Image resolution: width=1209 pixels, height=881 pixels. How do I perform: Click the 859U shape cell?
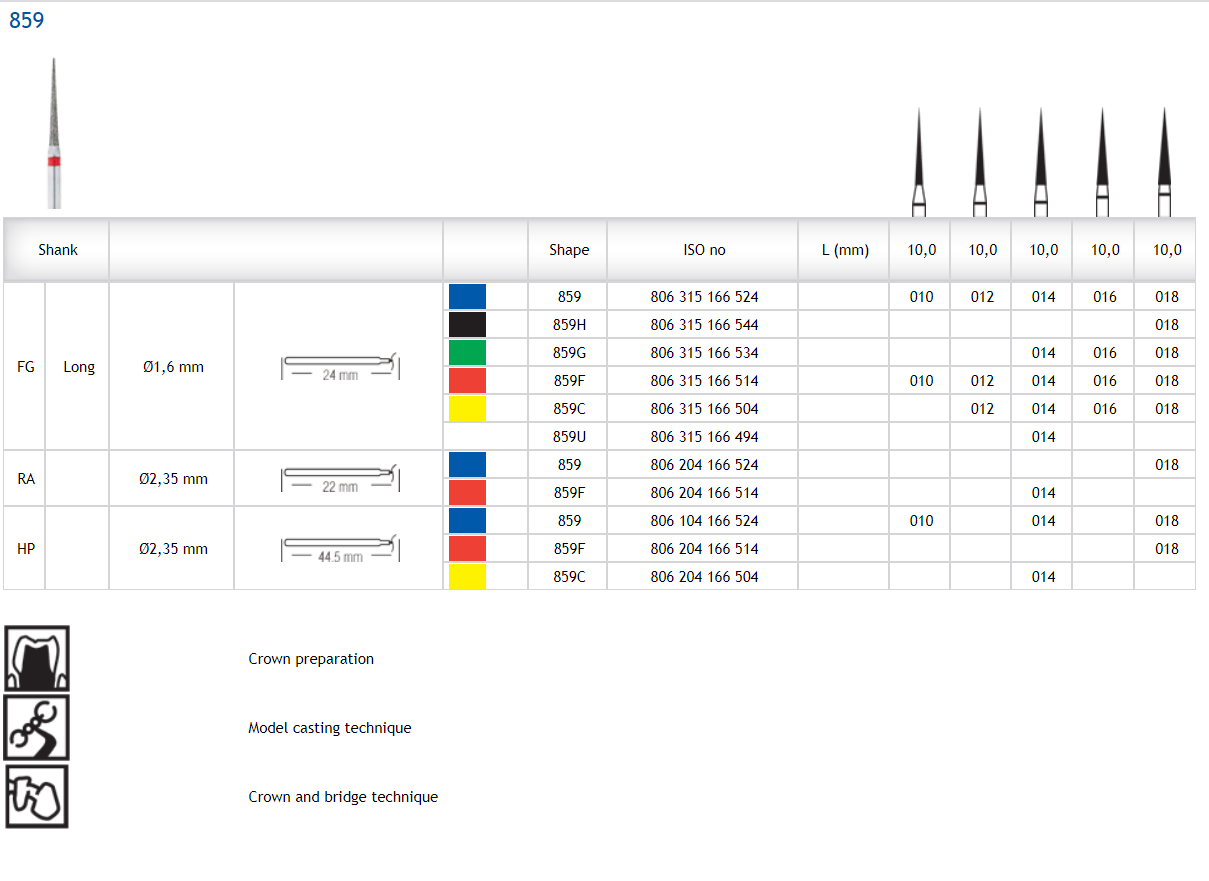[568, 437]
